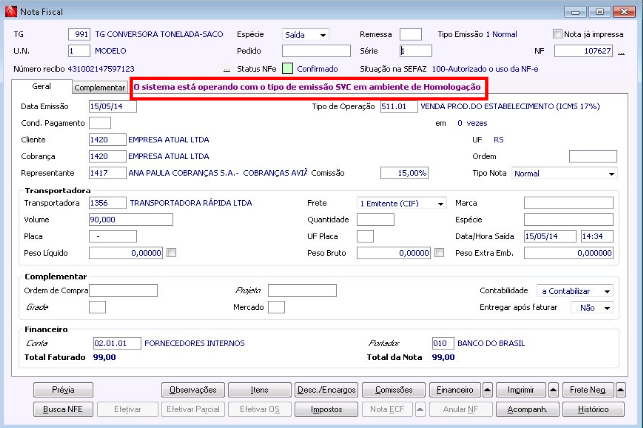Click the NF number field 107627
Image resolution: width=643 pixels, height=428 pixels.
(584, 51)
